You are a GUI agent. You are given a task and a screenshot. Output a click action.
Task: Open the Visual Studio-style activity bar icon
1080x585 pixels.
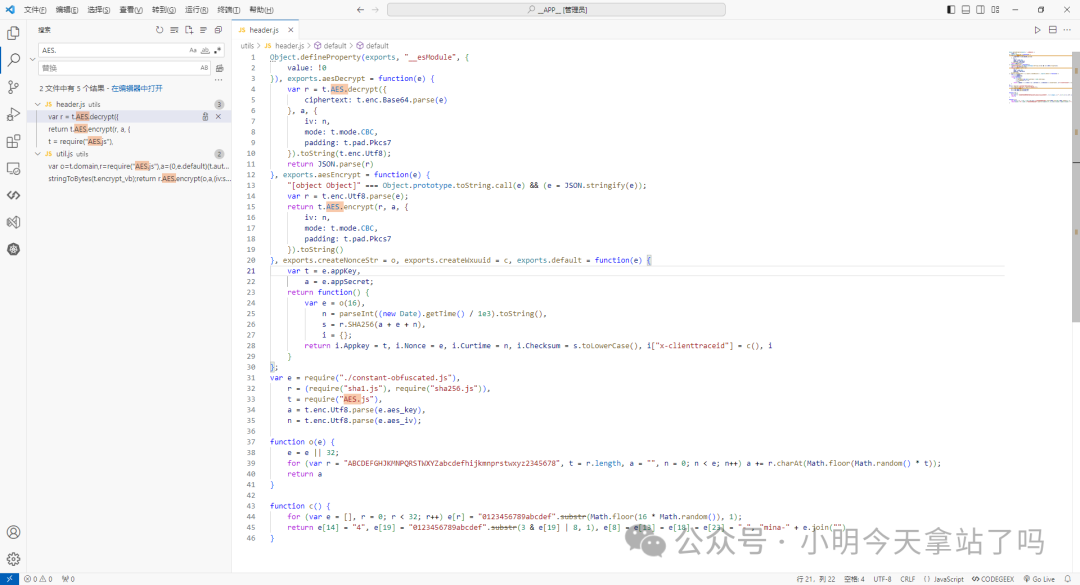[13, 222]
